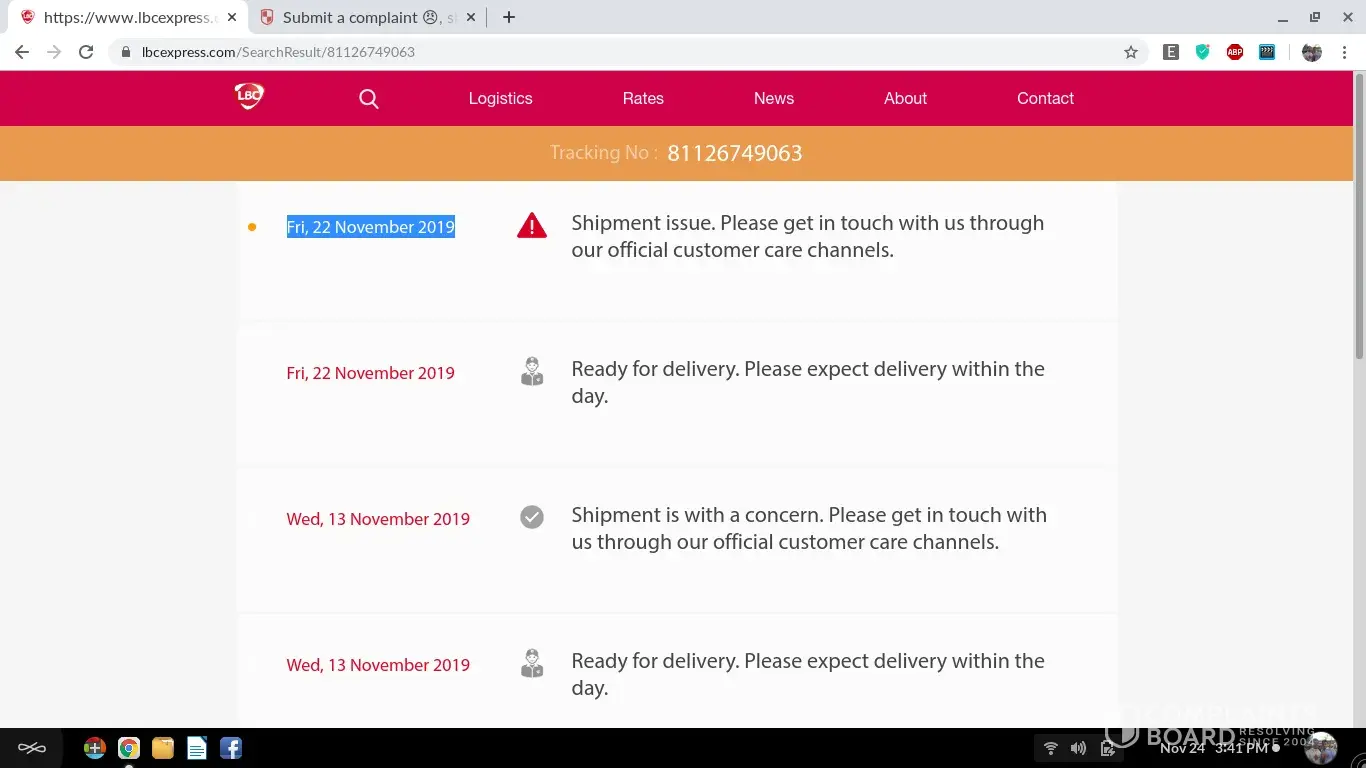Bookmark this page with the star icon

click(x=1131, y=52)
